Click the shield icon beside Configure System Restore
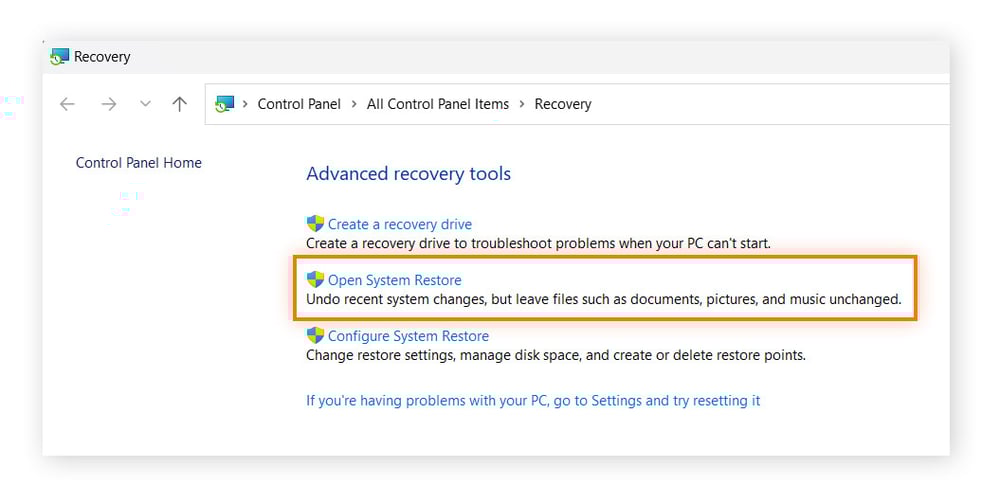The width and height of the screenshot is (1000, 503). point(315,336)
